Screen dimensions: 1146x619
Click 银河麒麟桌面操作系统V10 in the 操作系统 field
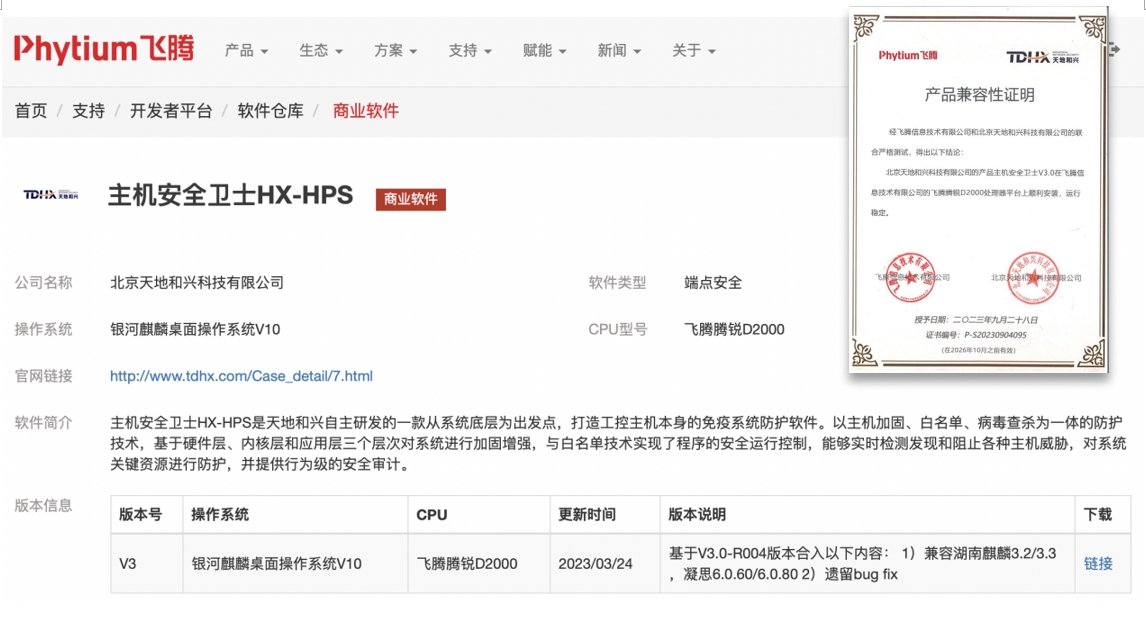195,330
